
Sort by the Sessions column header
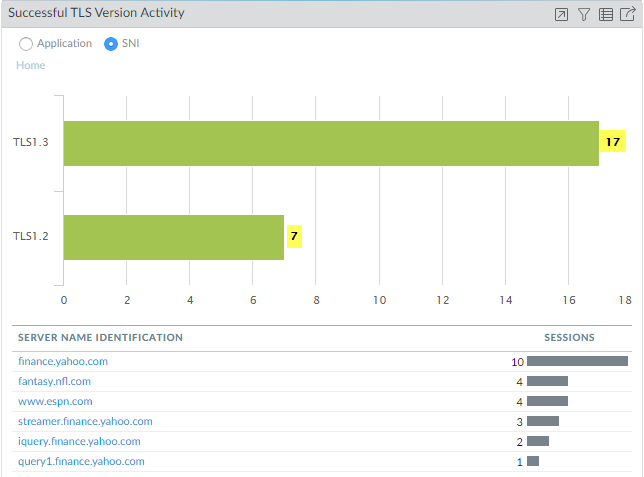[x=569, y=338]
